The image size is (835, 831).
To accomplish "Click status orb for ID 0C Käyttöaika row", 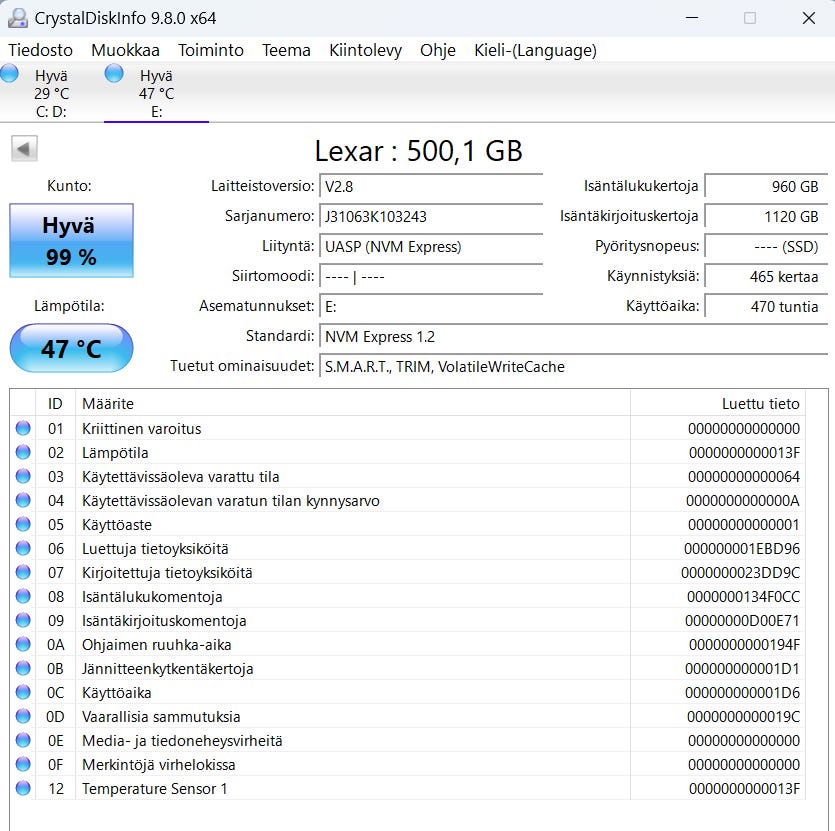I will (23, 691).
